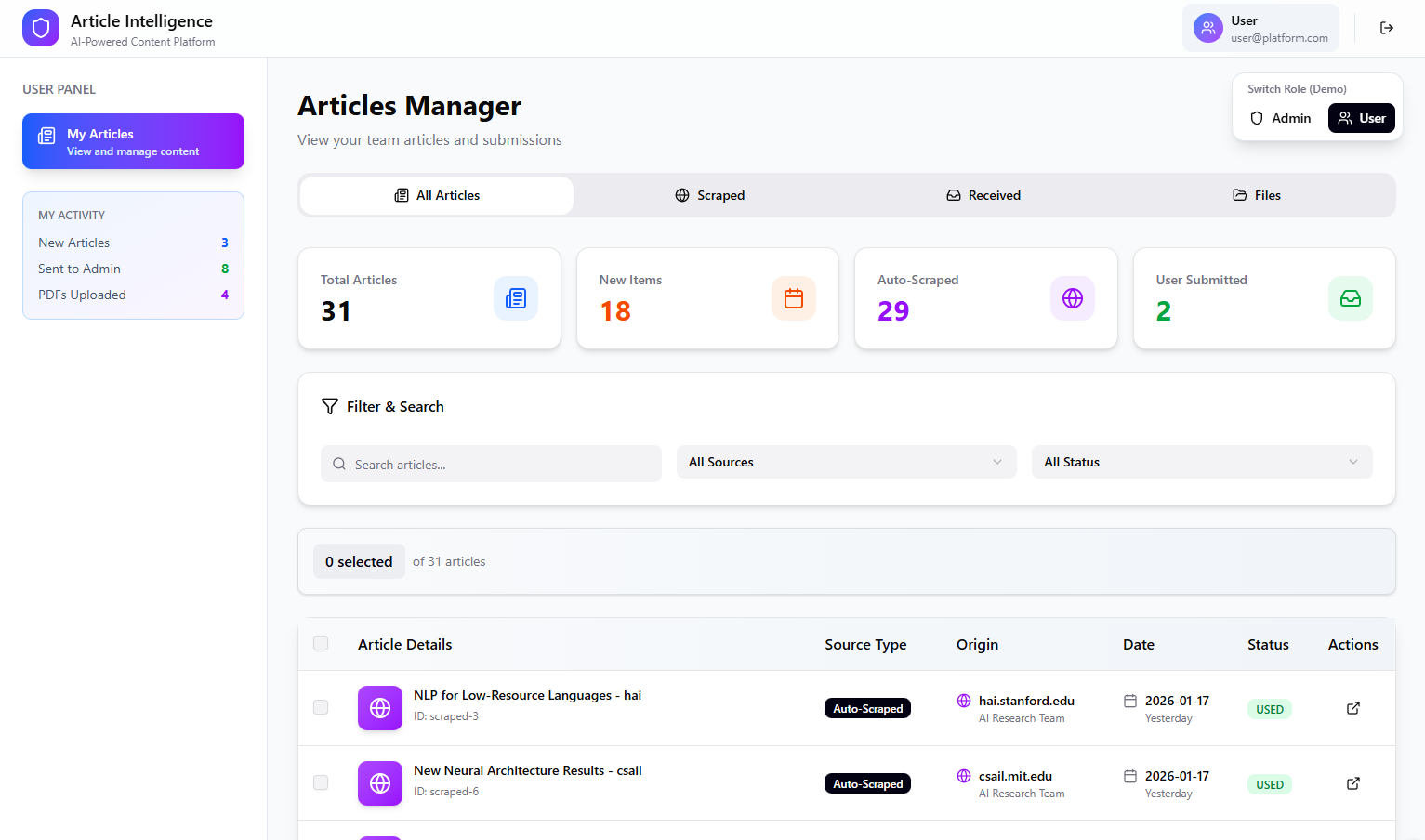Viewport: 1425px width, 840px height.
Task: Click the Article Intelligence shield logo
Action: point(41,28)
